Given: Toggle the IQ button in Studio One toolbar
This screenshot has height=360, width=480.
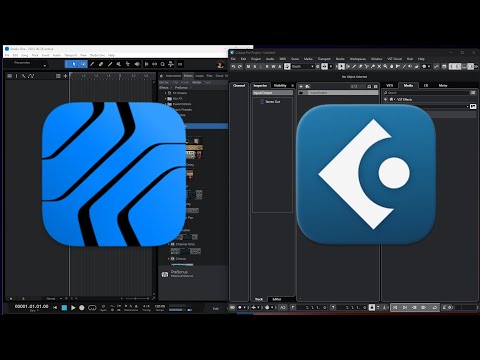Looking at the screenshot, I should 180,64.
